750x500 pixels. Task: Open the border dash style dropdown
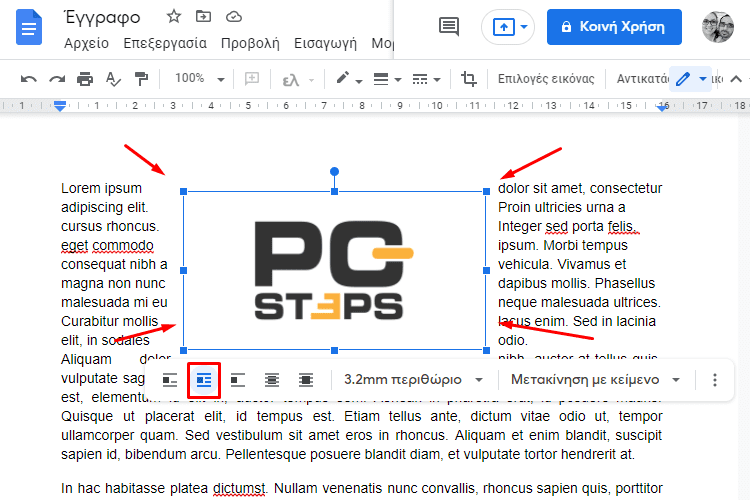(426, 79)
